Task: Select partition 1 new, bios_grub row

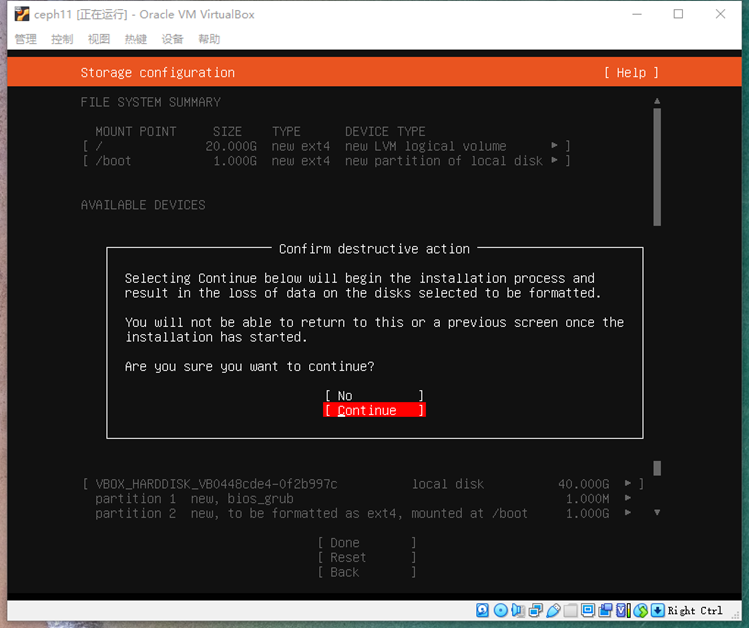Action: point(363,499)
